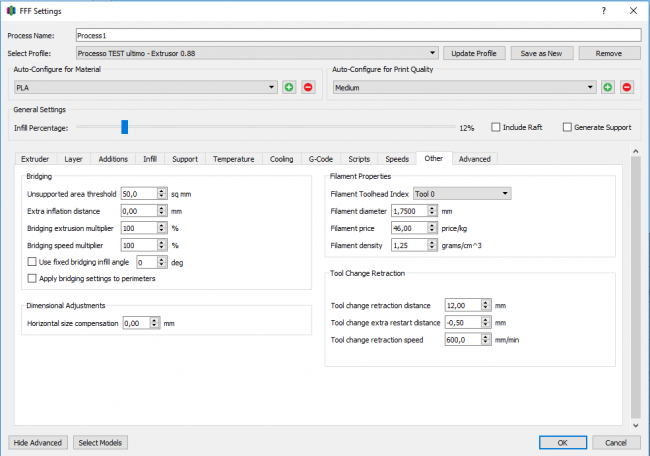Click the Process Name text field
This screenshot has width=650, height=456.
click(x=357, y=35)
